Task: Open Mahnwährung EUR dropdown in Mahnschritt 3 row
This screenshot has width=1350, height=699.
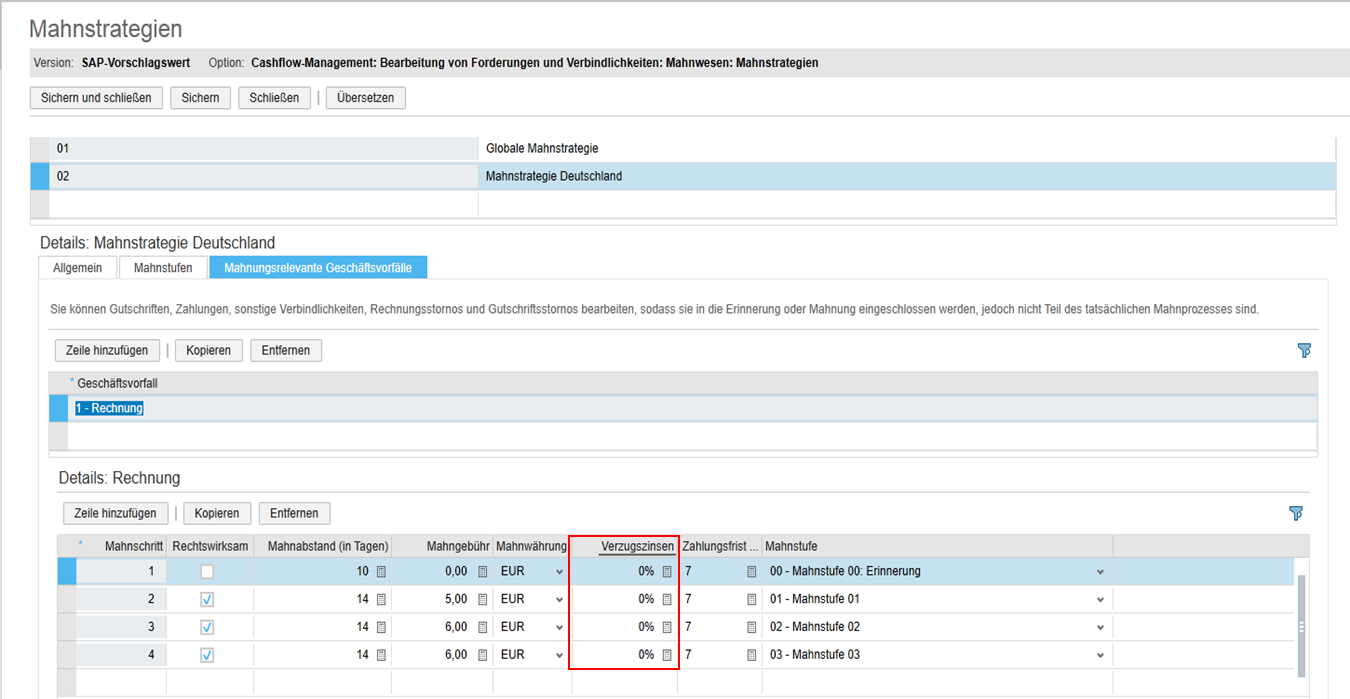Action: coord(559,628)
